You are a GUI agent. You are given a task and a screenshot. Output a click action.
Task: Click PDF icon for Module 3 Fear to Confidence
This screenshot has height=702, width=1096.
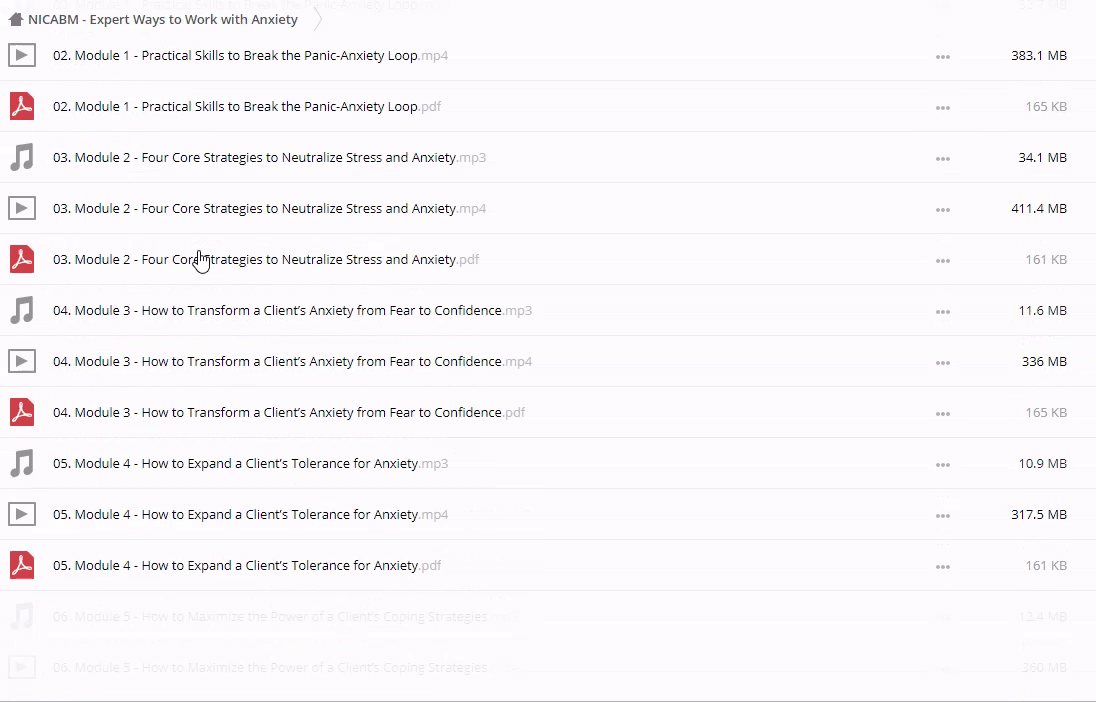[x=22, y=413]
